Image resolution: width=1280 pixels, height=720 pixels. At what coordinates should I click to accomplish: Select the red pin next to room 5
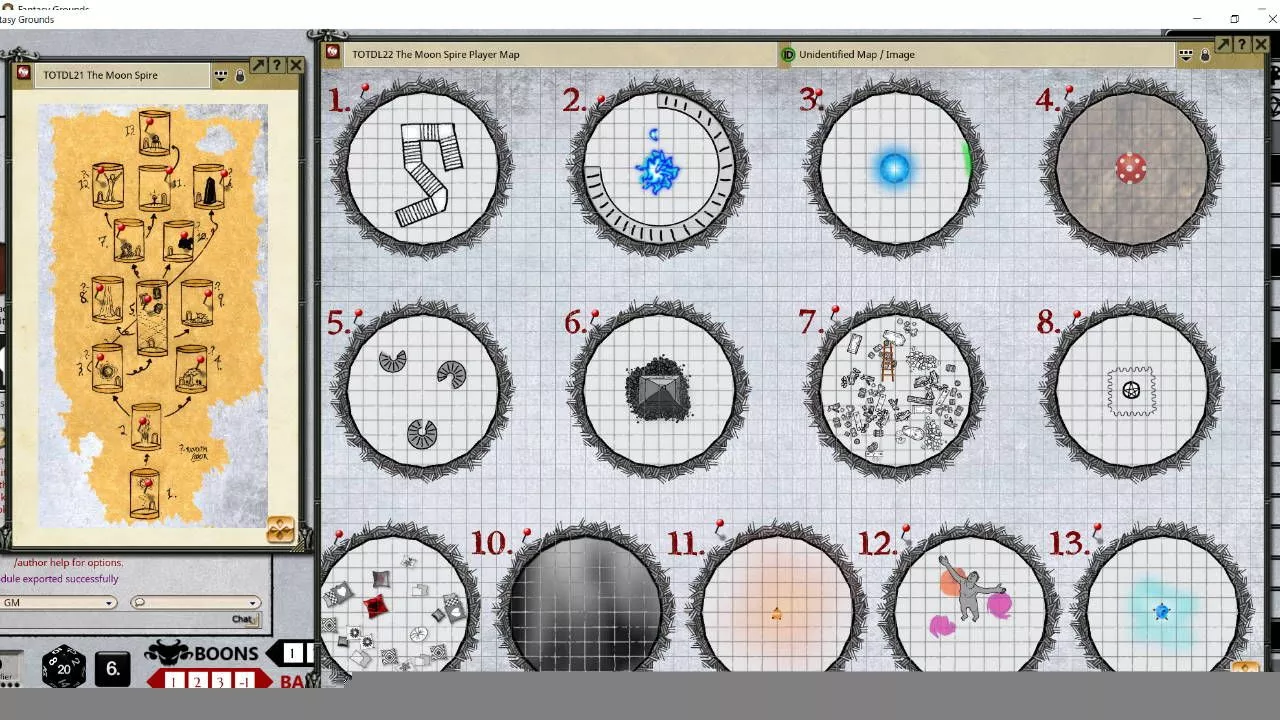[x=358, y=315]
